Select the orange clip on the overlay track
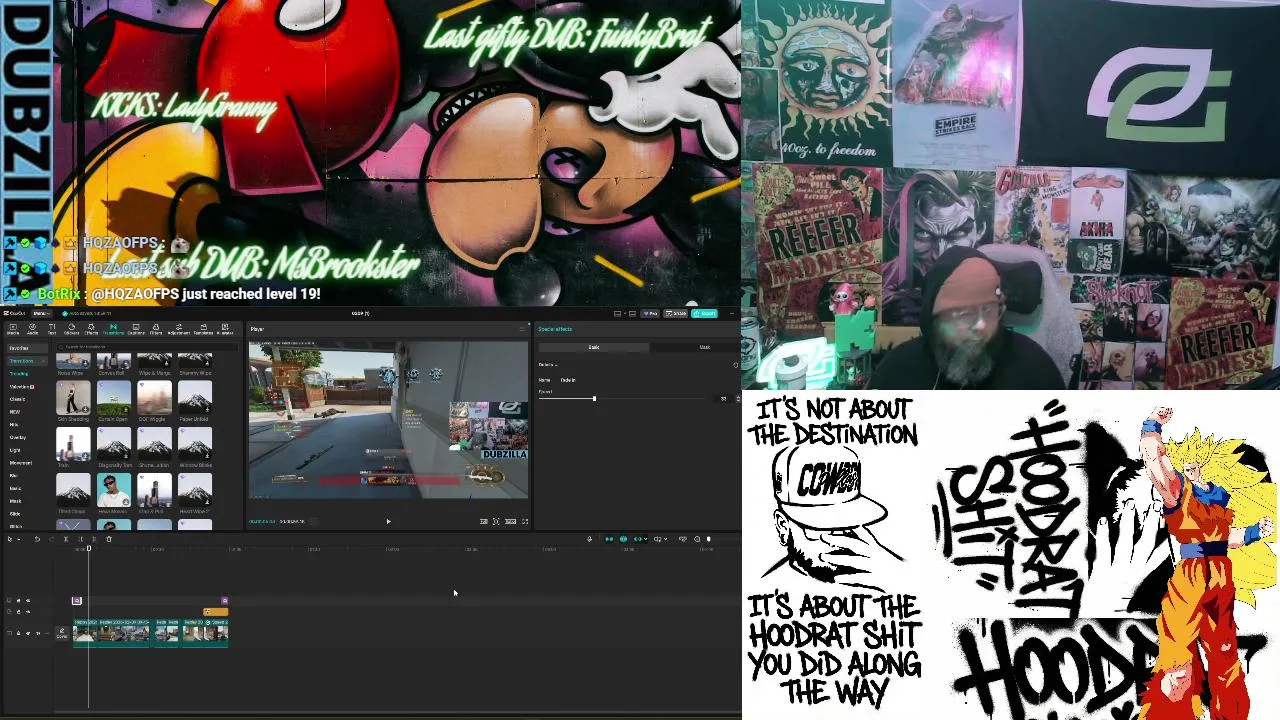 [216, 612]
